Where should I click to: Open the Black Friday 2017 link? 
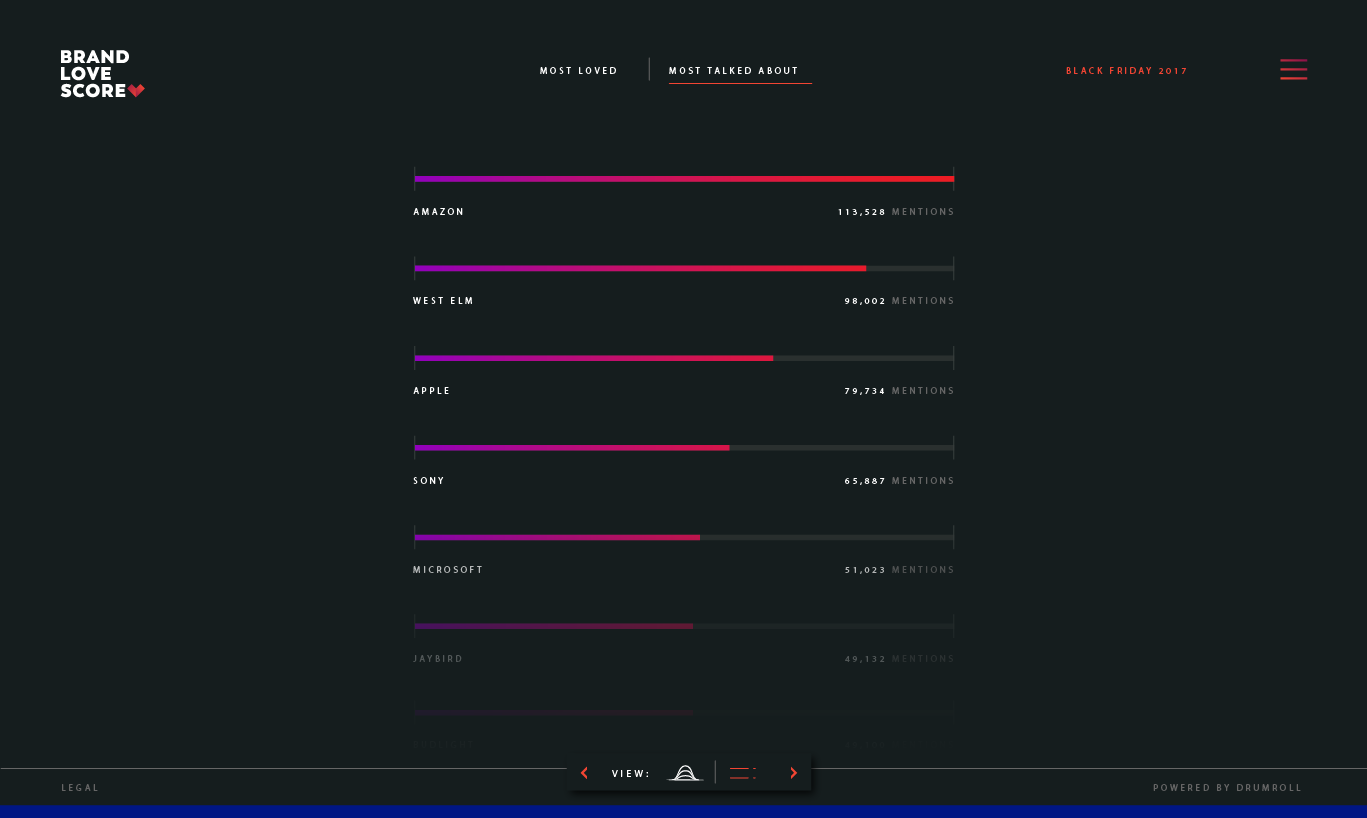tap(1127, 71)
